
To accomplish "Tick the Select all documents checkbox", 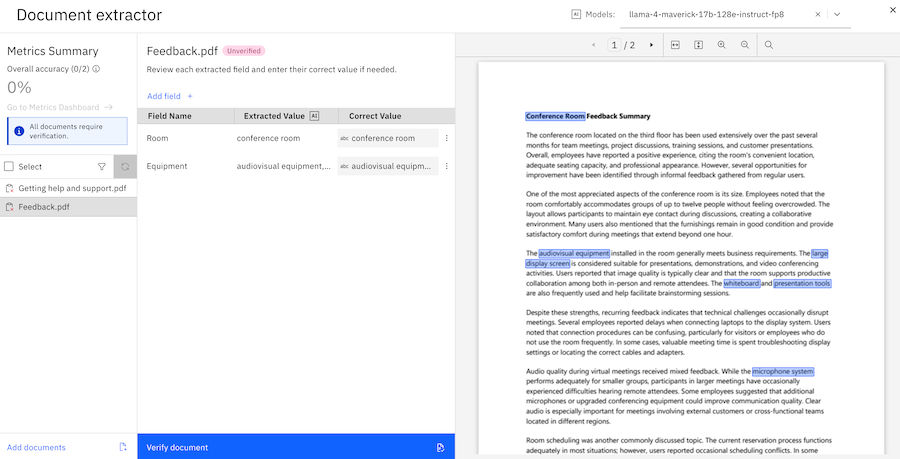I will tap(9, 166).
